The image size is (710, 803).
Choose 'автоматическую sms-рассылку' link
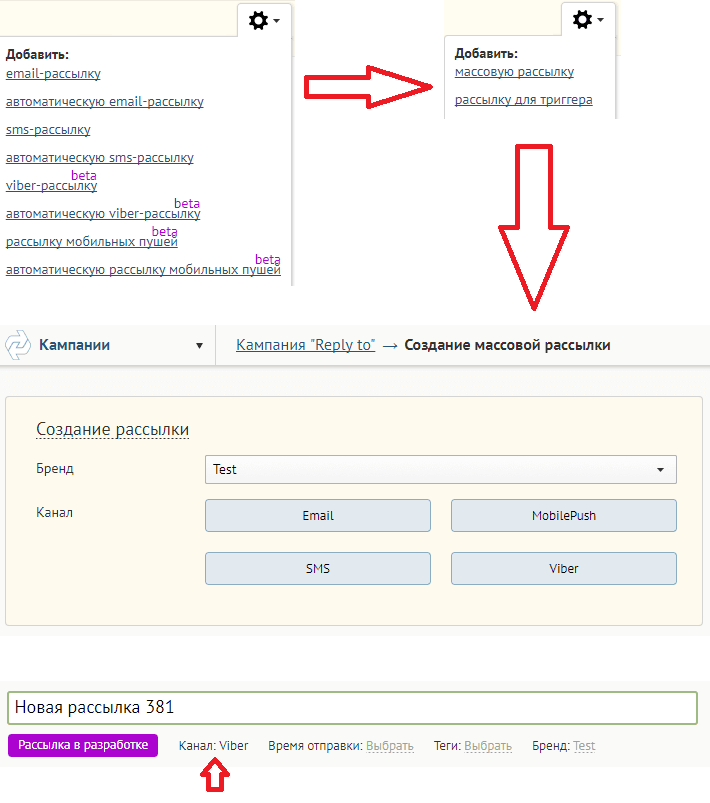point(100,158)
